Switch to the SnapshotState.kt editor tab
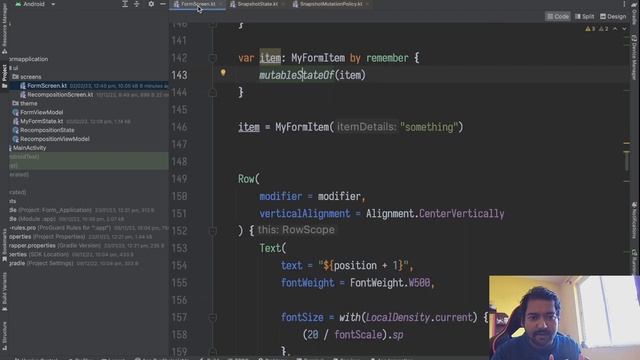 257,4
